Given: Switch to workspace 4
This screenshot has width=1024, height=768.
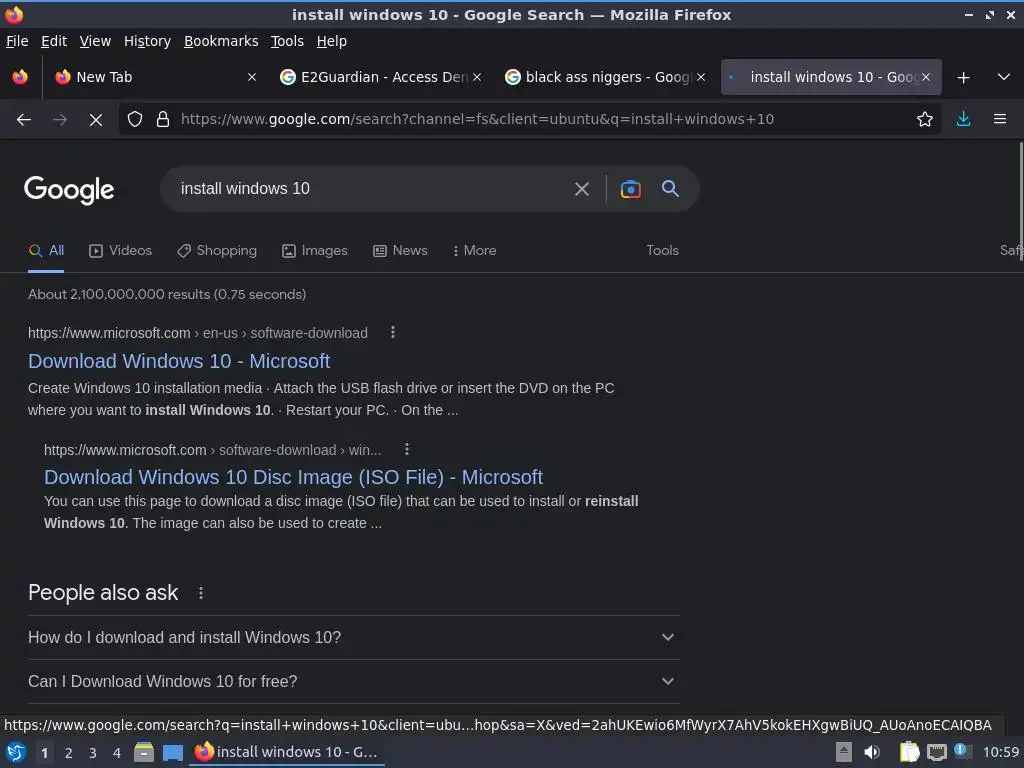Looking at the screenshot, I should click(x=117, y=753).
